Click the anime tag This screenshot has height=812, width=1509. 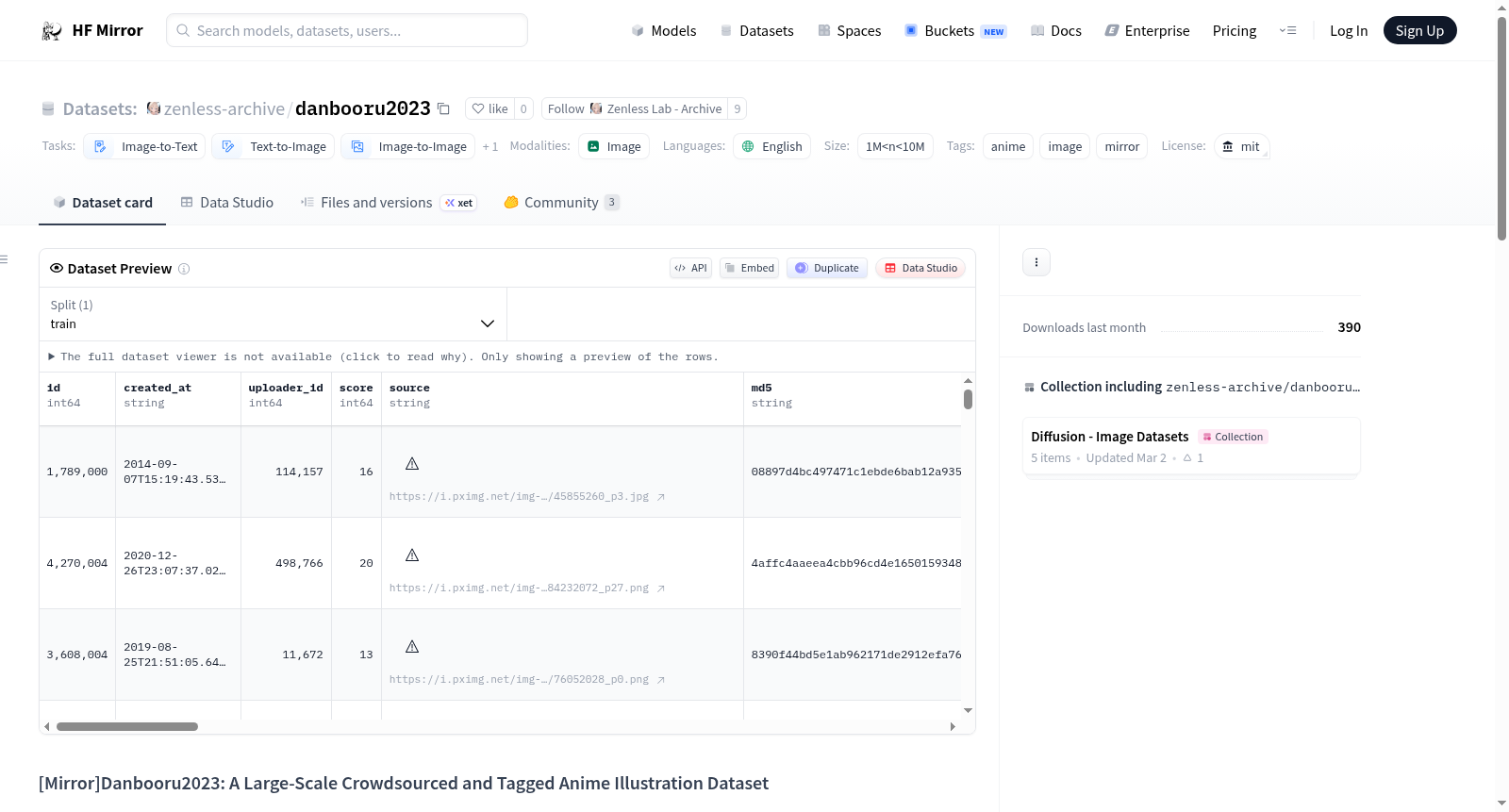(x=1008, y=146)
